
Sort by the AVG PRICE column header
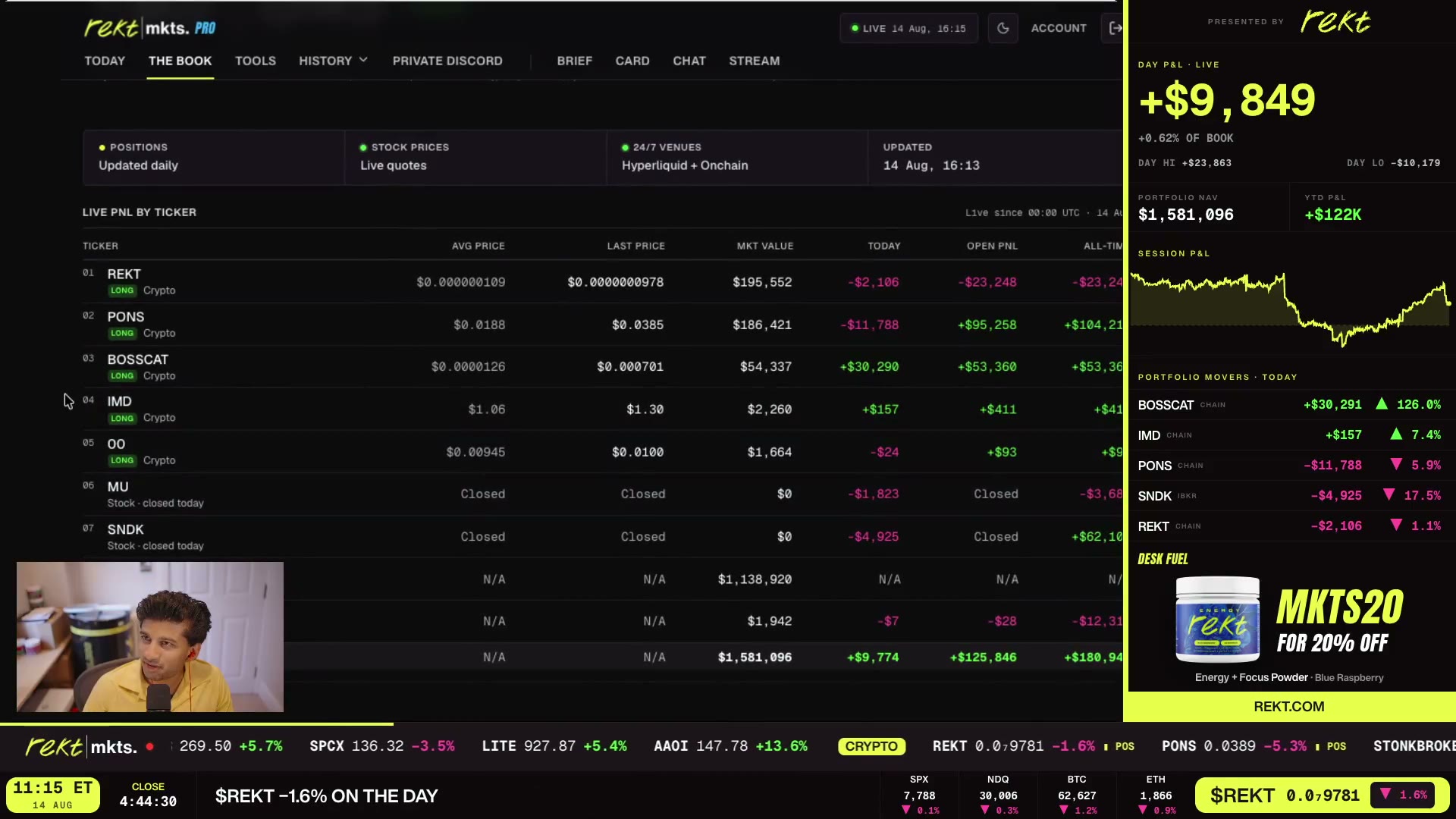pyautogui.click(x=478, y=246)
